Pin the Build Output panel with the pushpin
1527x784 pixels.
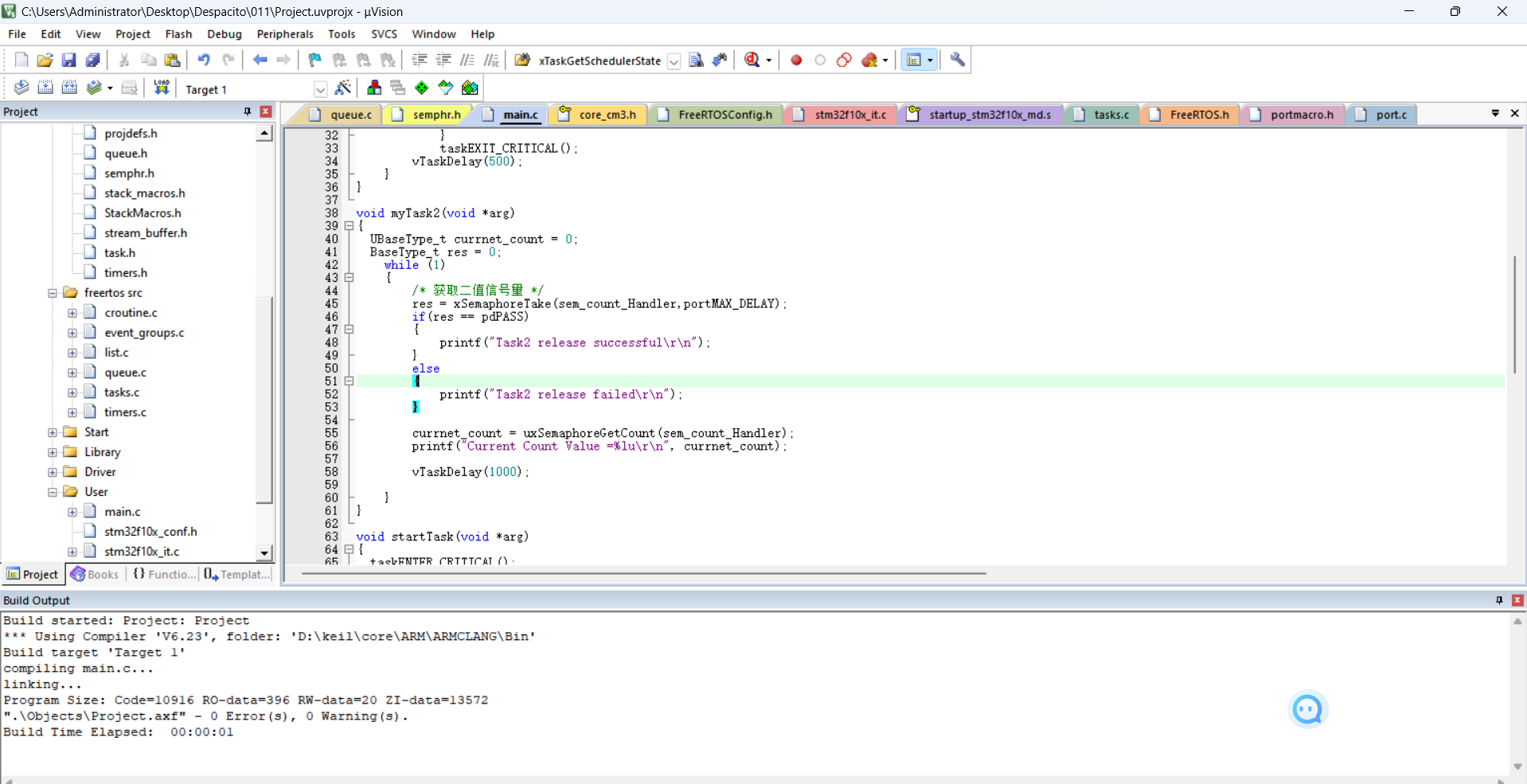coord(1499,600)
